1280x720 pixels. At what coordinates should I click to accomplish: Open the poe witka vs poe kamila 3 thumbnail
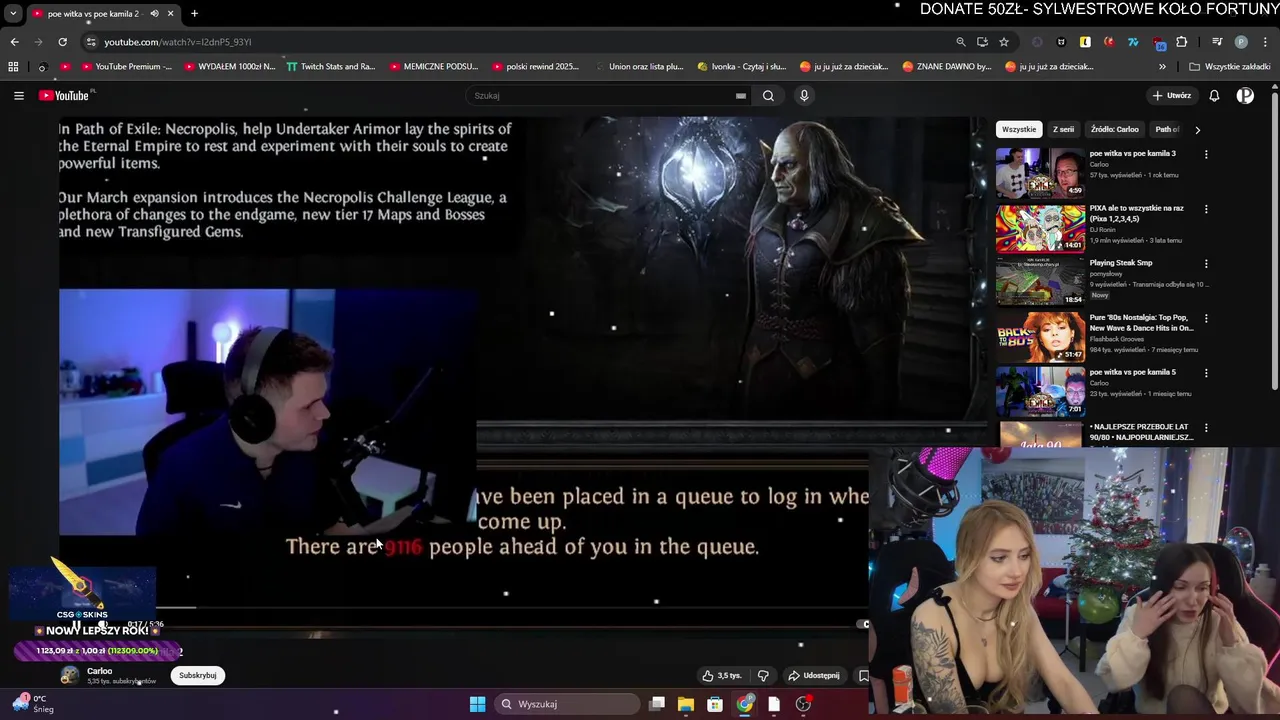pos(1040,173)
